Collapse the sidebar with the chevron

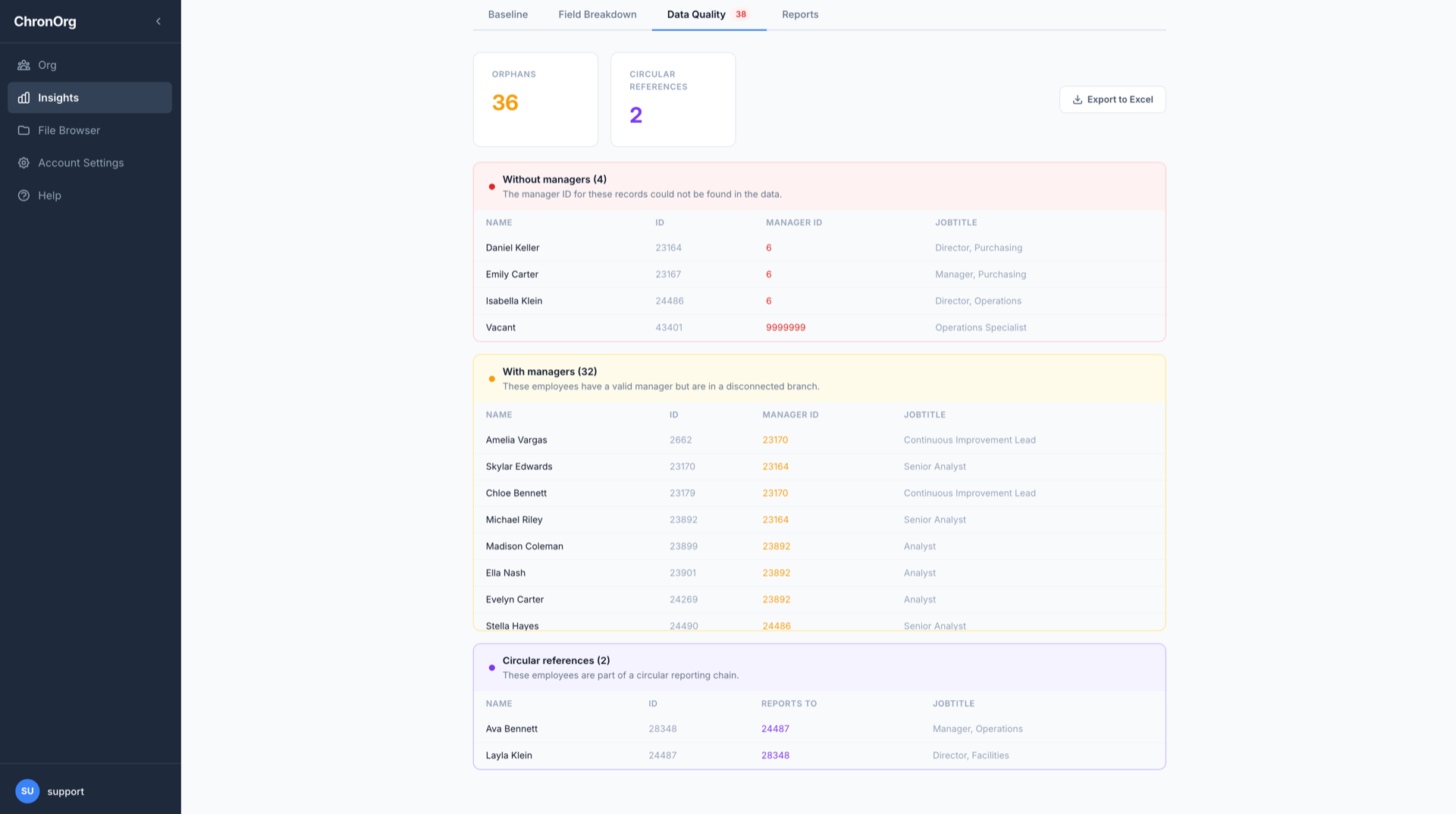click(158, 21)
